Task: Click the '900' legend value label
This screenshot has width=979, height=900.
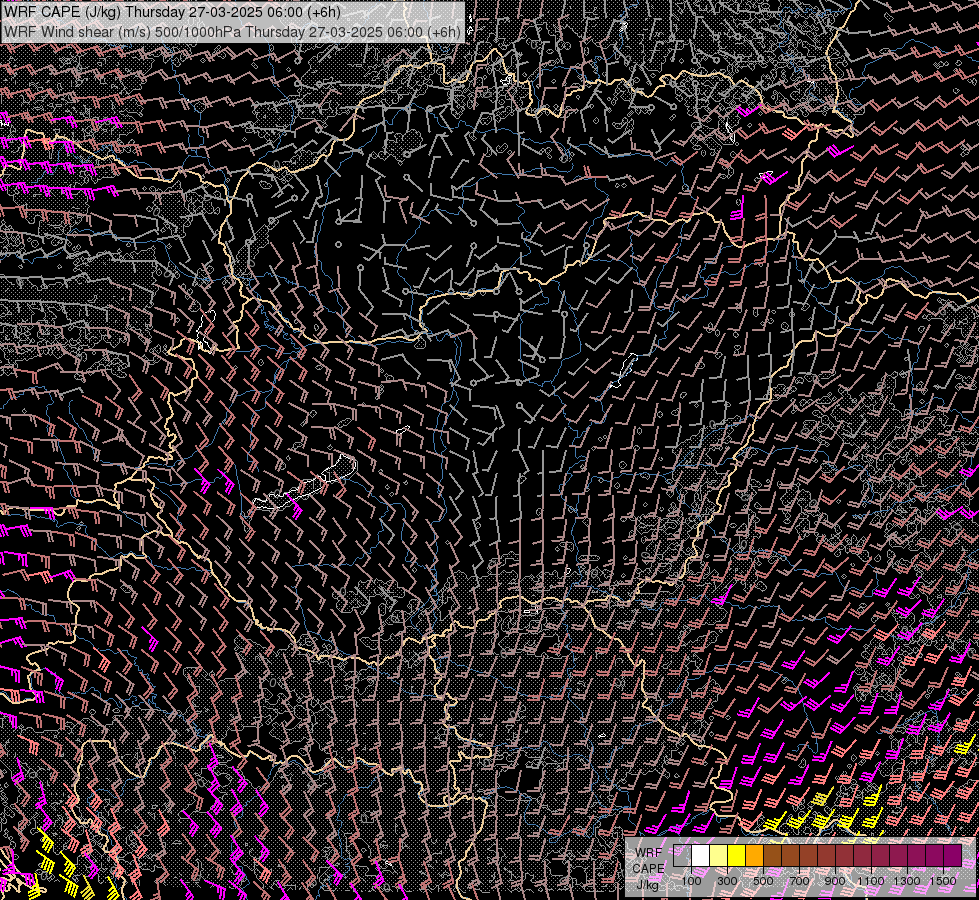Action: coord(835,881)
